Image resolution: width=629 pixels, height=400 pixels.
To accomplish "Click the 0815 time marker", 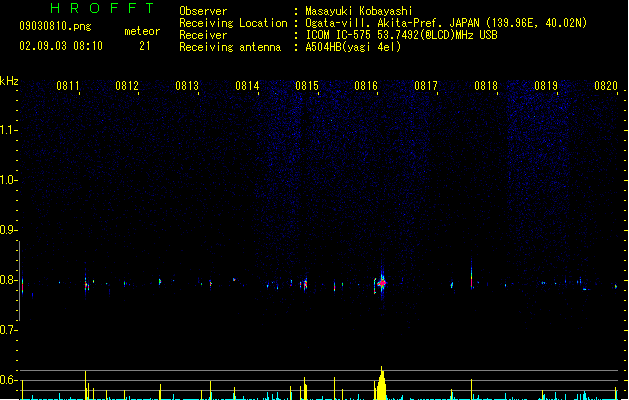I will (307, 86).
